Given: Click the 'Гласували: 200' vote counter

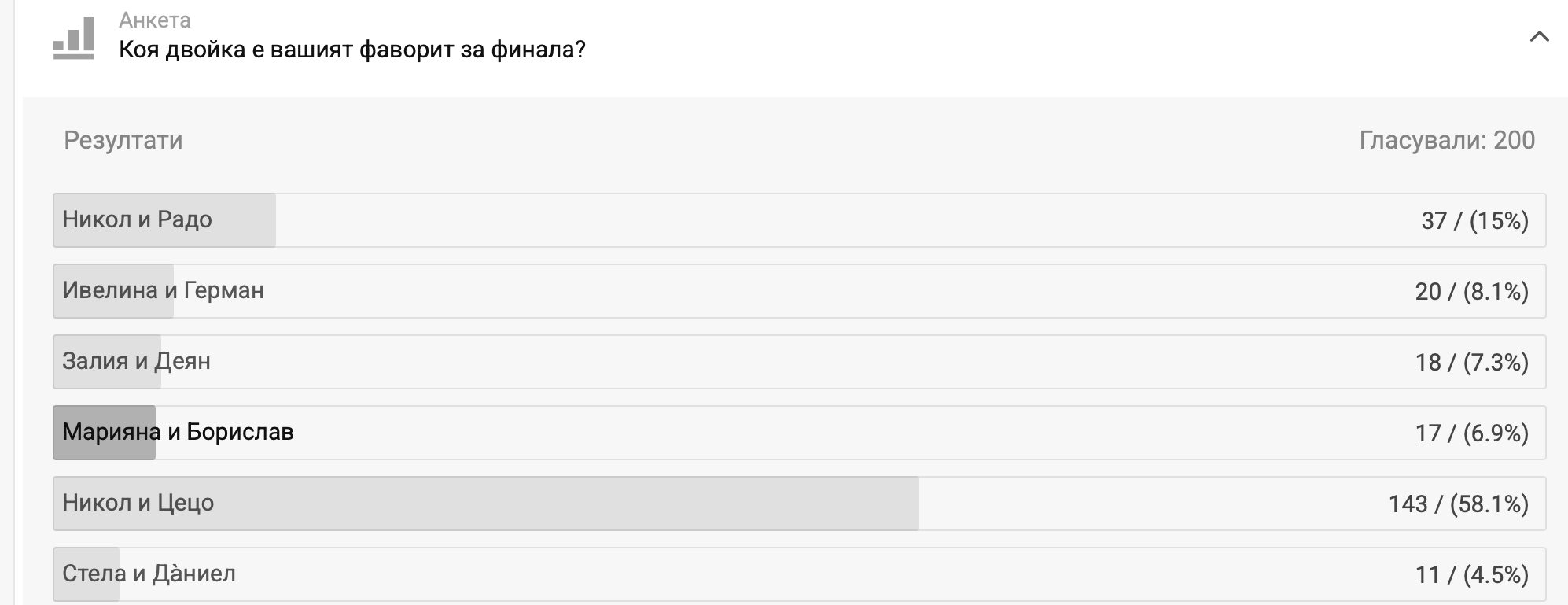Looking at the screenshot, I should 1446,140.
